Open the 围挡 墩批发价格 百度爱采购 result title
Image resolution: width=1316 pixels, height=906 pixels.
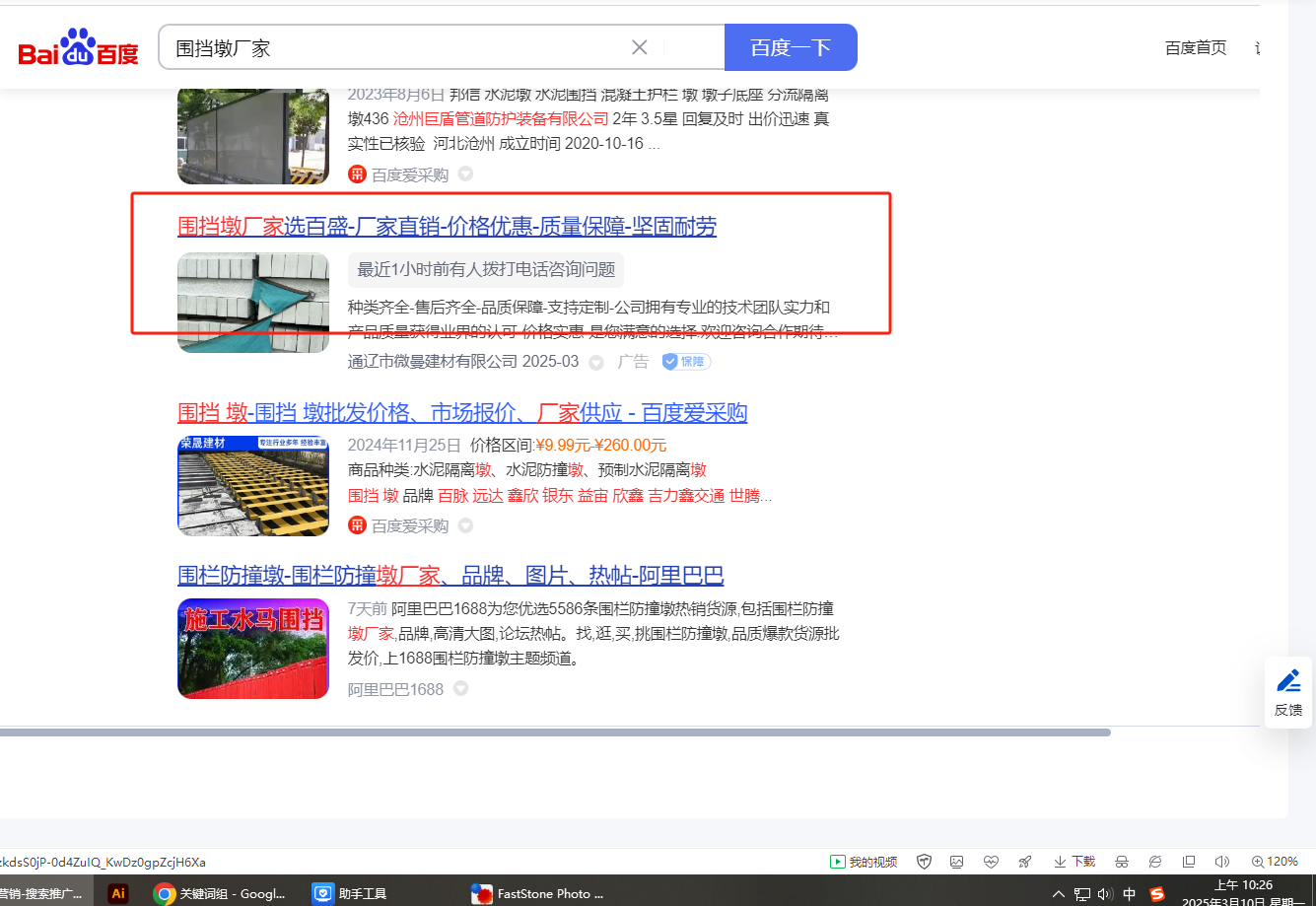click(x=462, y=412)
